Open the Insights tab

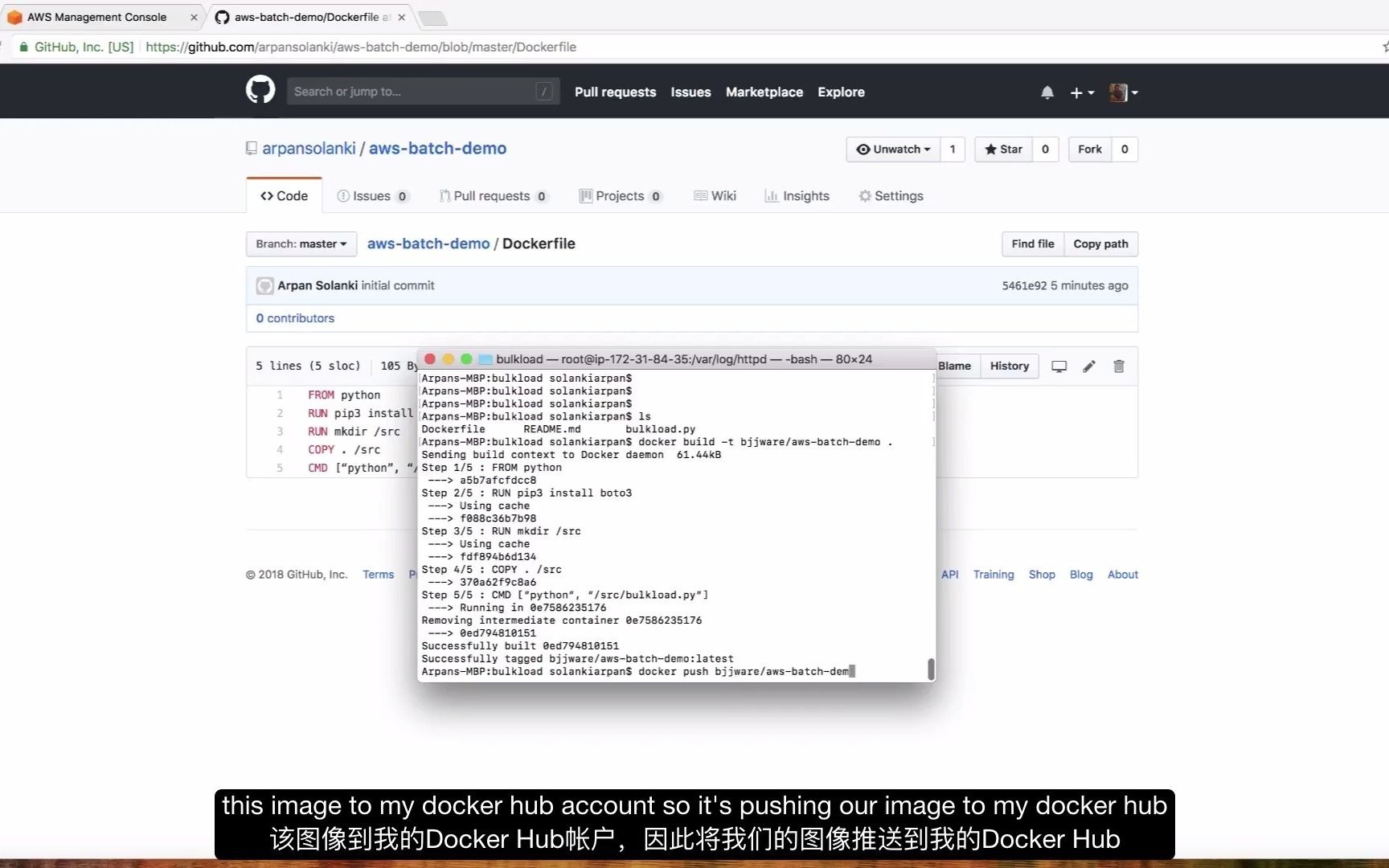797,196
